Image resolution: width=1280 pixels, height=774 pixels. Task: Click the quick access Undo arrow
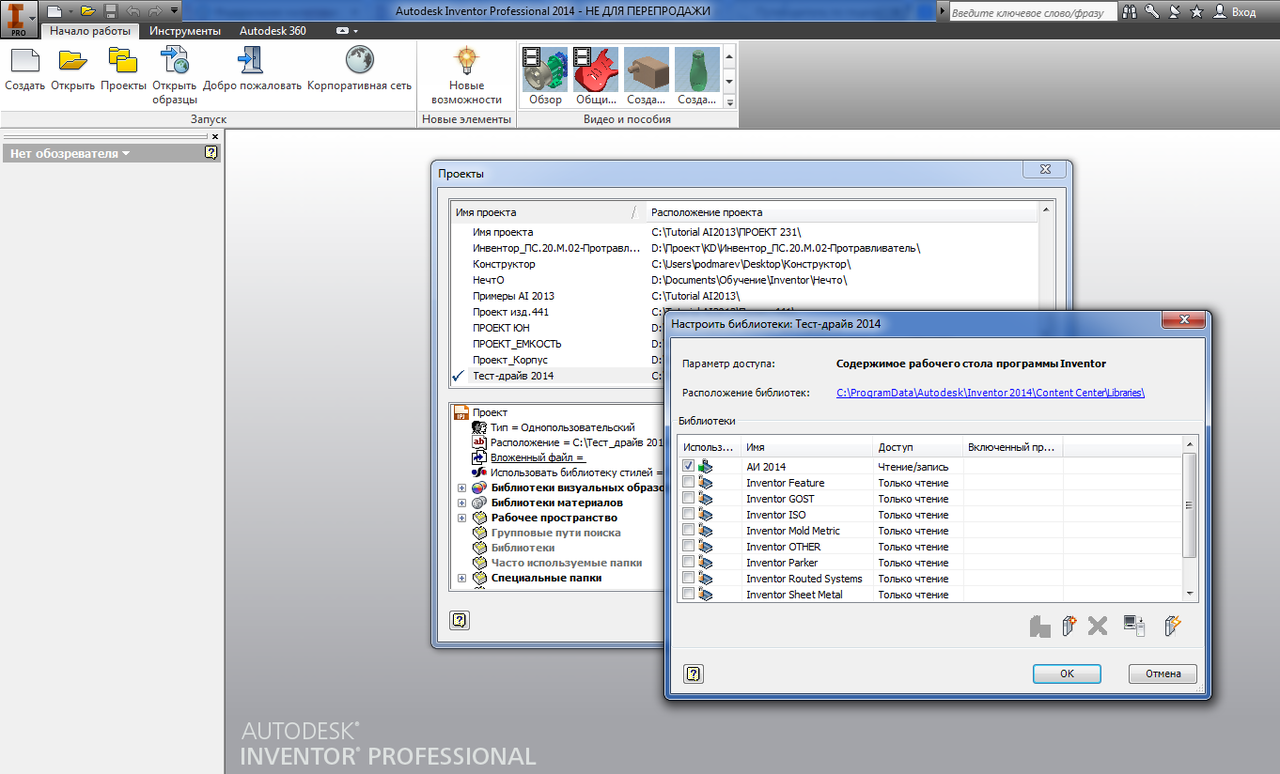tap(132, 11)
